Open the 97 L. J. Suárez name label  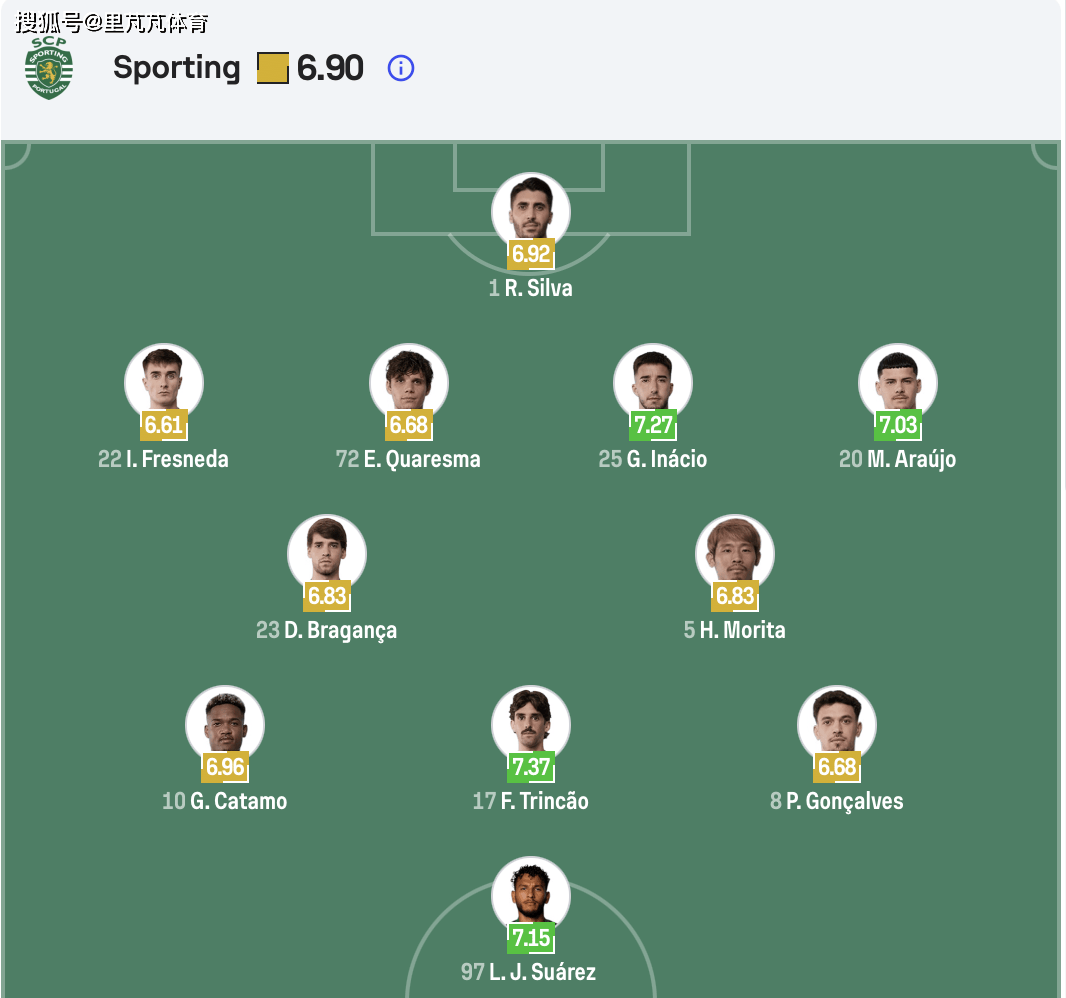pos(529,971)
